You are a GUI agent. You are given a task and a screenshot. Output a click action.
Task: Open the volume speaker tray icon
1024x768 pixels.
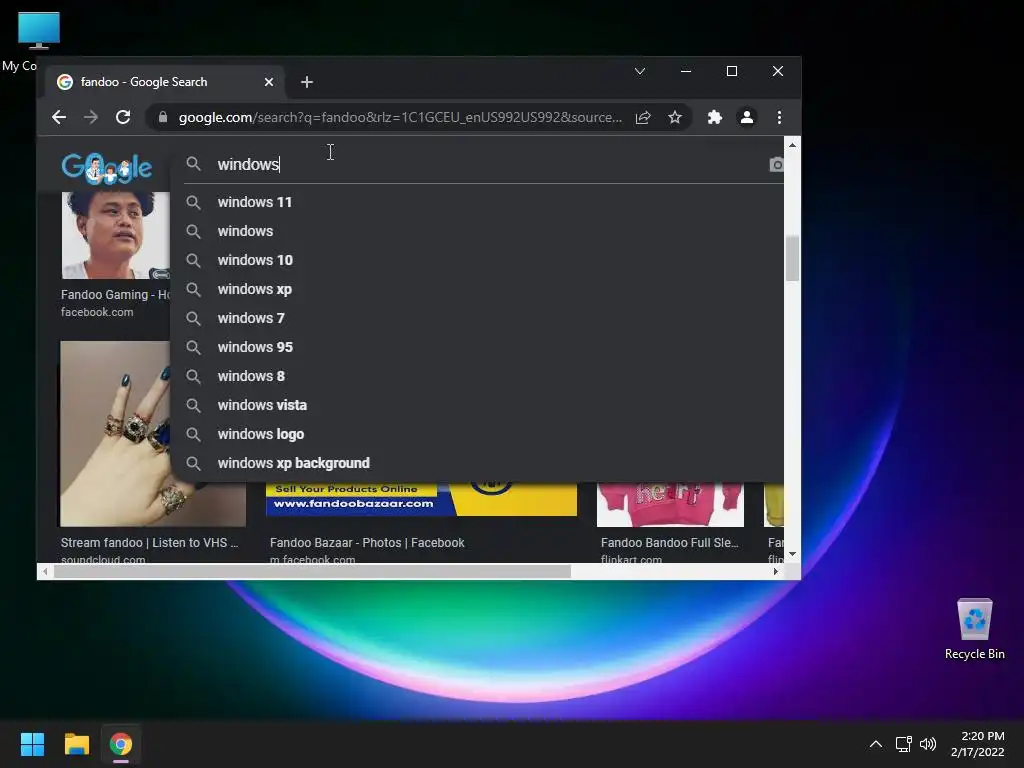pos(927,744)
